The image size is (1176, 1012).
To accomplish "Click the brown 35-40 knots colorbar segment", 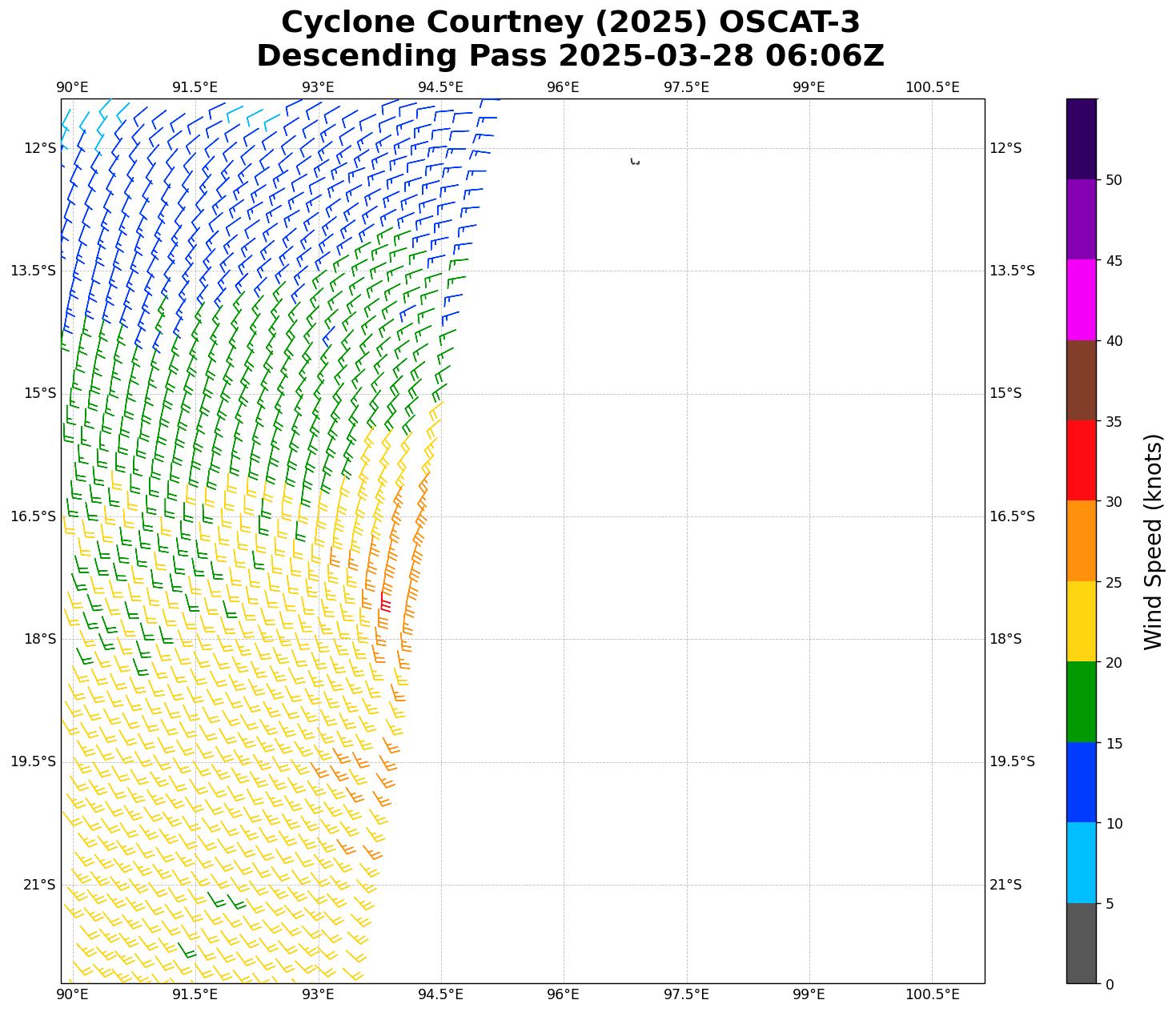I will [1081, 380].
